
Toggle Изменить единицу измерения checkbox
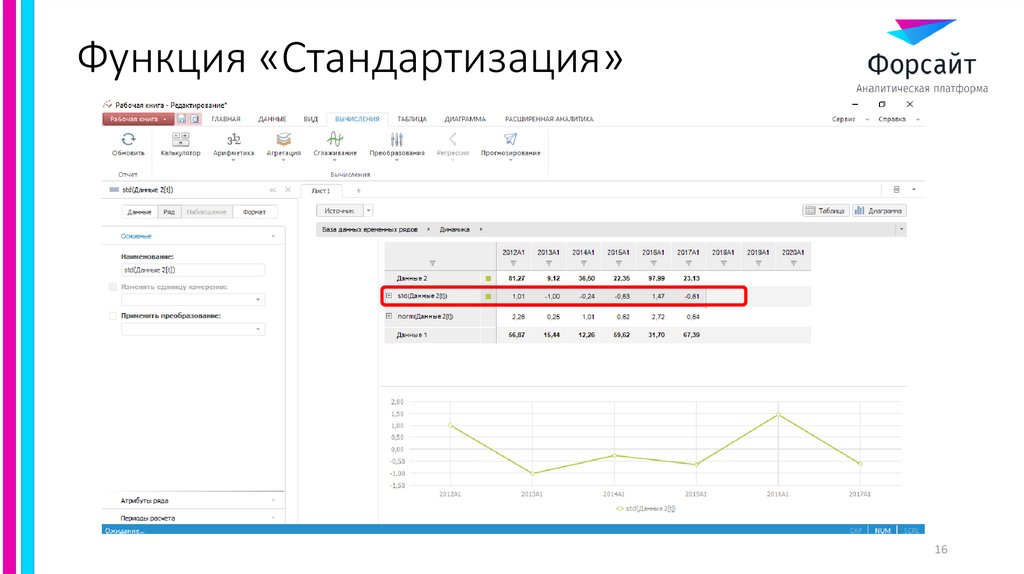pos(113,287)
